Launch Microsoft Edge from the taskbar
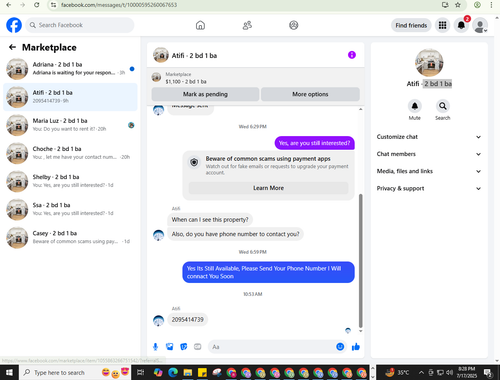This screenshot has width=500, height=380. pos(173,372)
